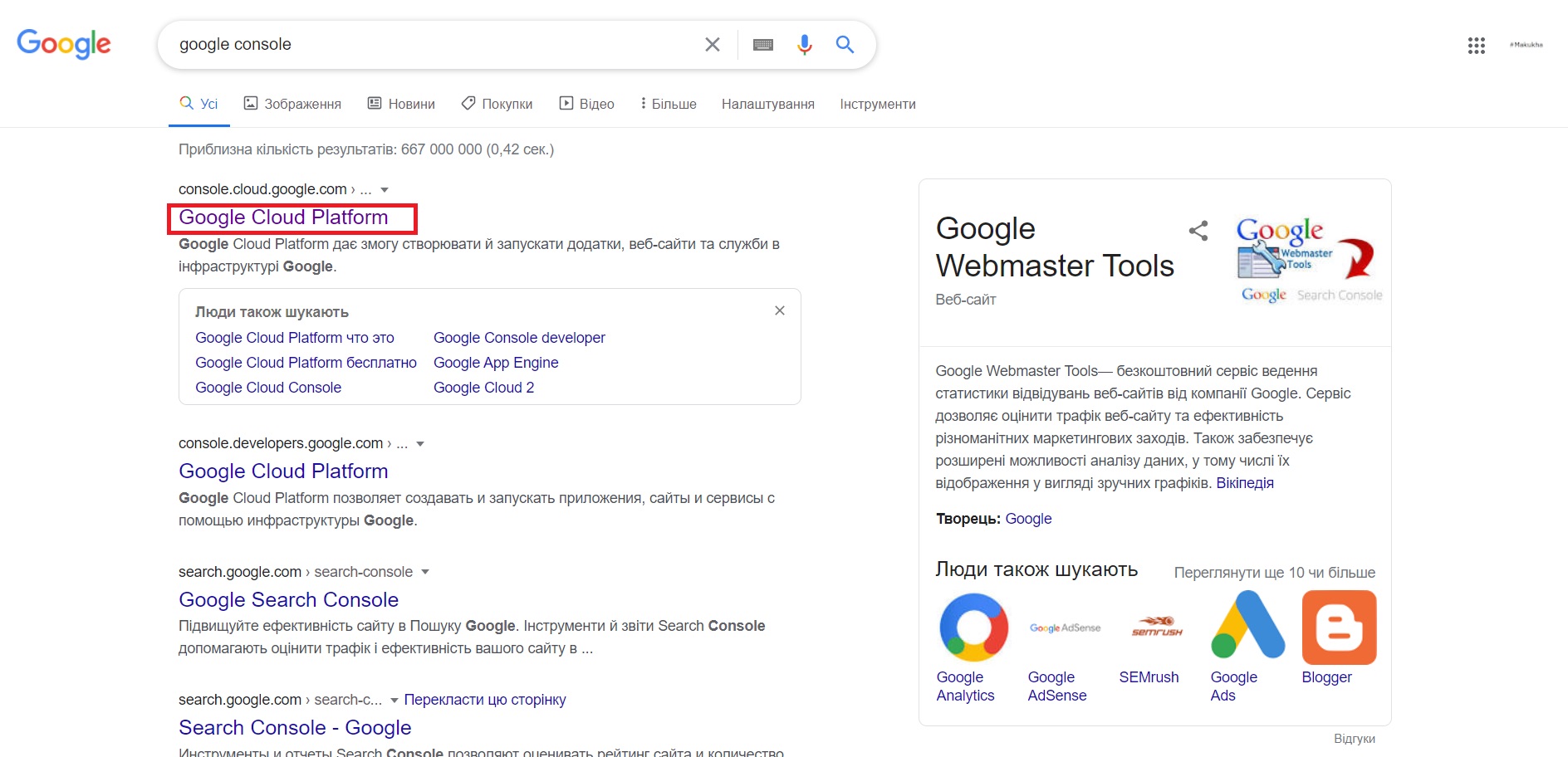Open the Google AdSense logo thumbnail

tap(1065, 628)
